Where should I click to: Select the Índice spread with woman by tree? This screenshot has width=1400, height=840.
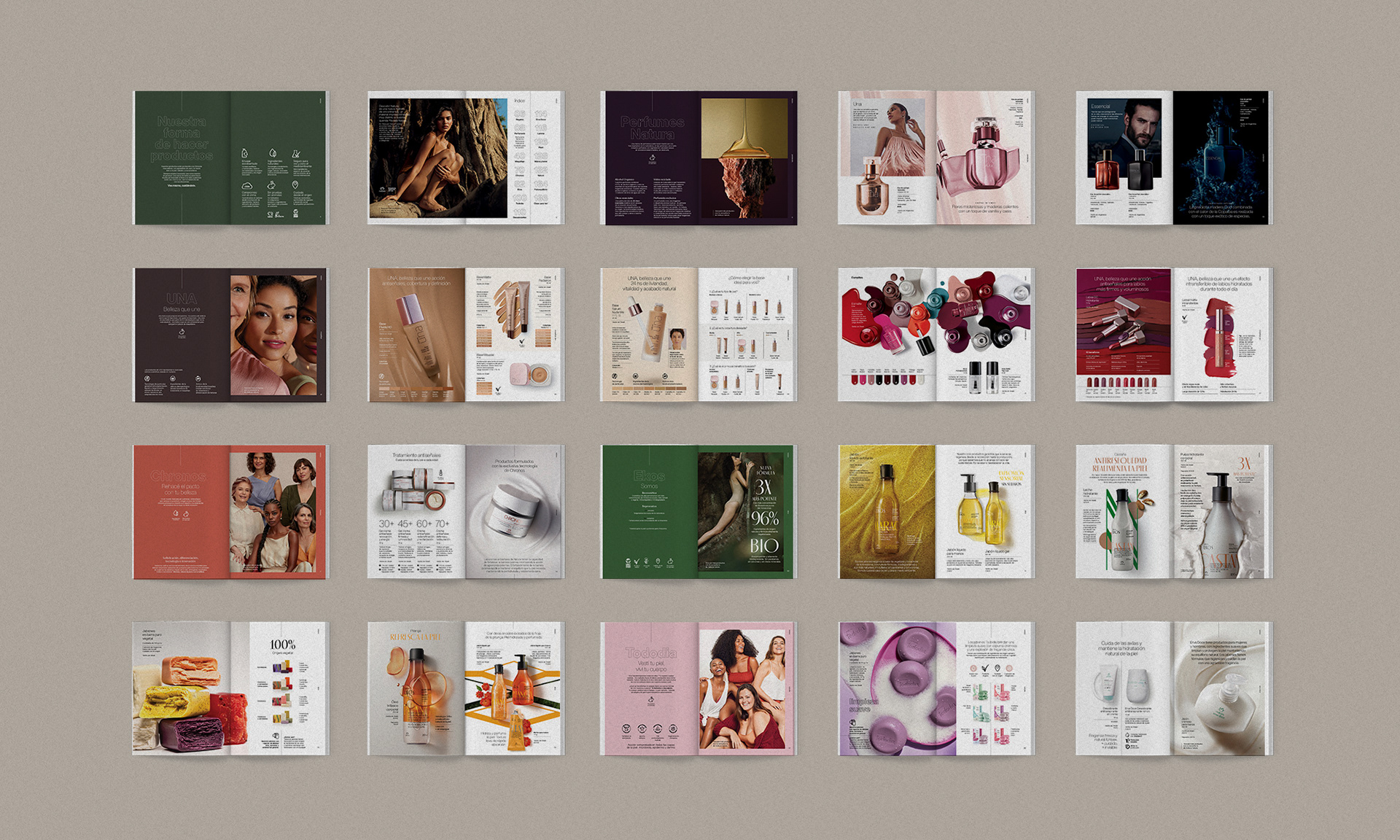[x=465, y=157]
